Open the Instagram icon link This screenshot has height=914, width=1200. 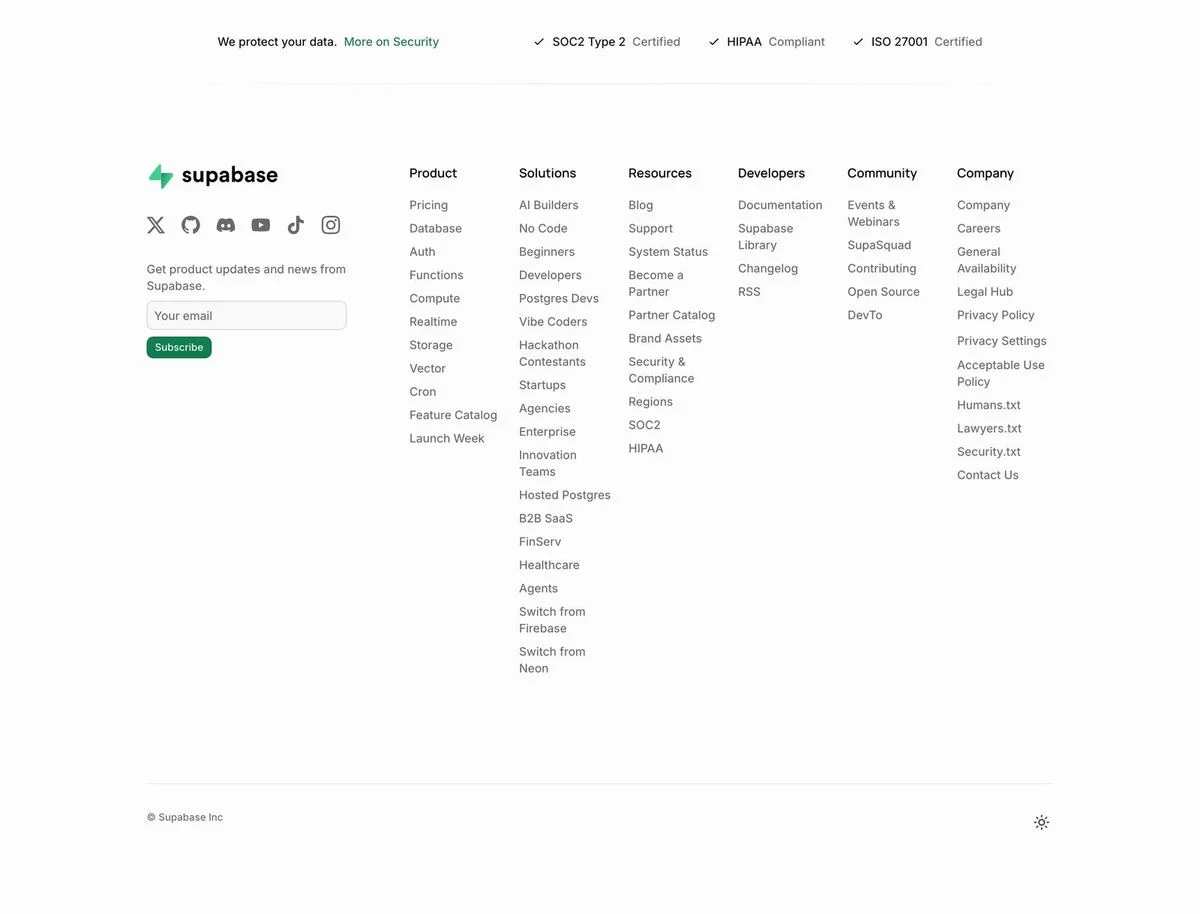[x=331, y=225]
